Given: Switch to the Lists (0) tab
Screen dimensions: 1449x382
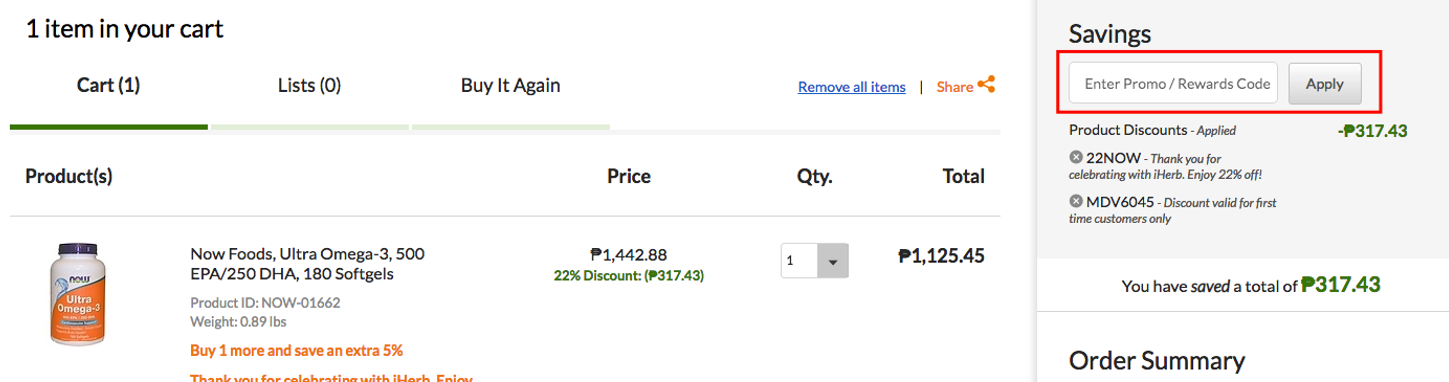Looking at the screenshot, I should [x=309, y=85].
